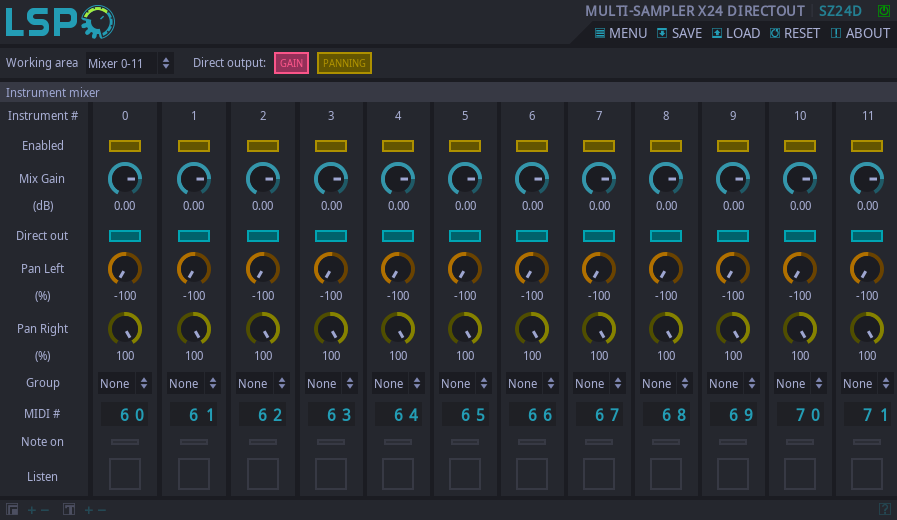Open the MENU item
Image resolution: width=897 pixels, height=520 pixels.
621,33
